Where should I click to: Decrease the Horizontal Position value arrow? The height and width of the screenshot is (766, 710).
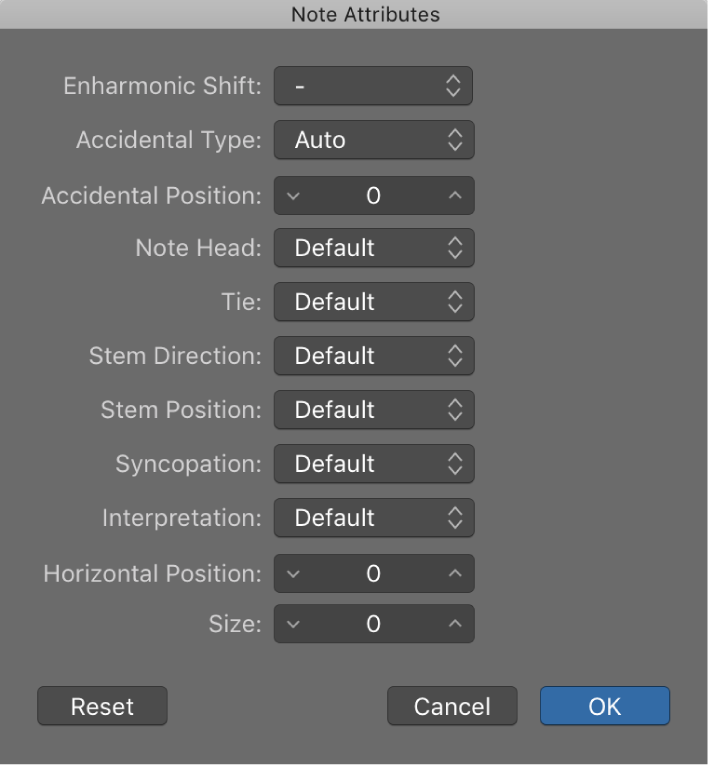(x=293, y=574)
